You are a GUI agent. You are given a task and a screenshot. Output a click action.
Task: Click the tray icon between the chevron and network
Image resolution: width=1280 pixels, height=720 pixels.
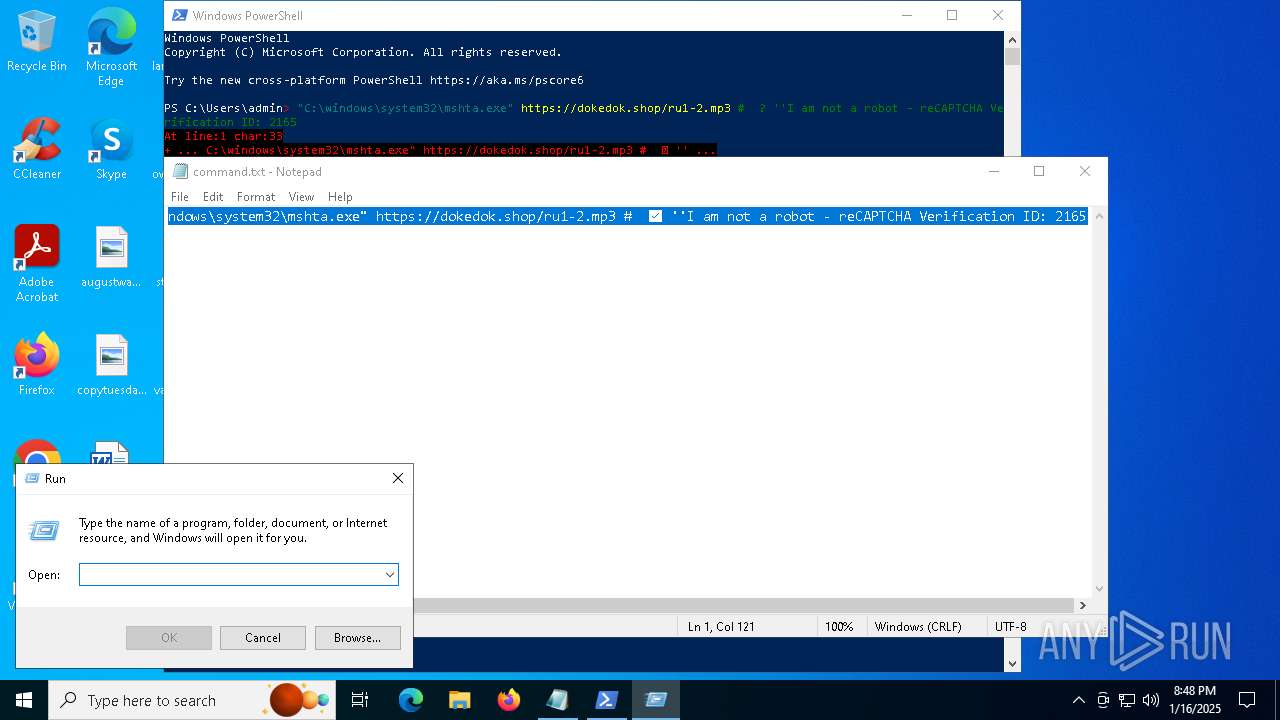click(1103, 700)
